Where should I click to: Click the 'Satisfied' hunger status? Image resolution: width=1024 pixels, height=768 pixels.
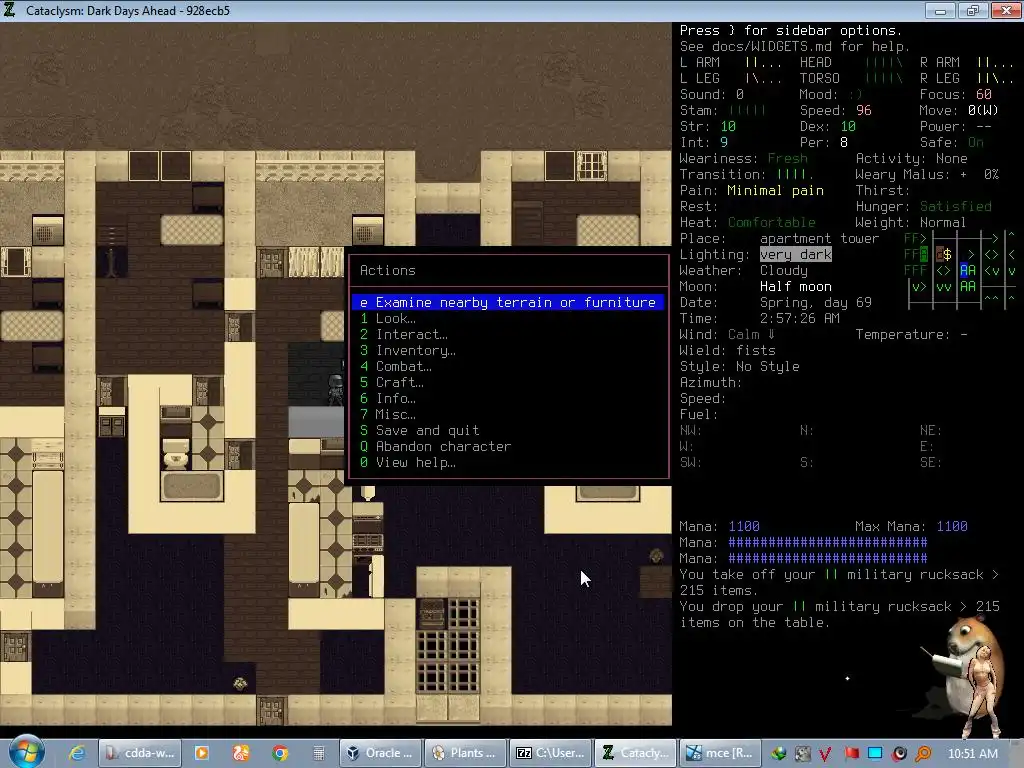coord(955,206)
